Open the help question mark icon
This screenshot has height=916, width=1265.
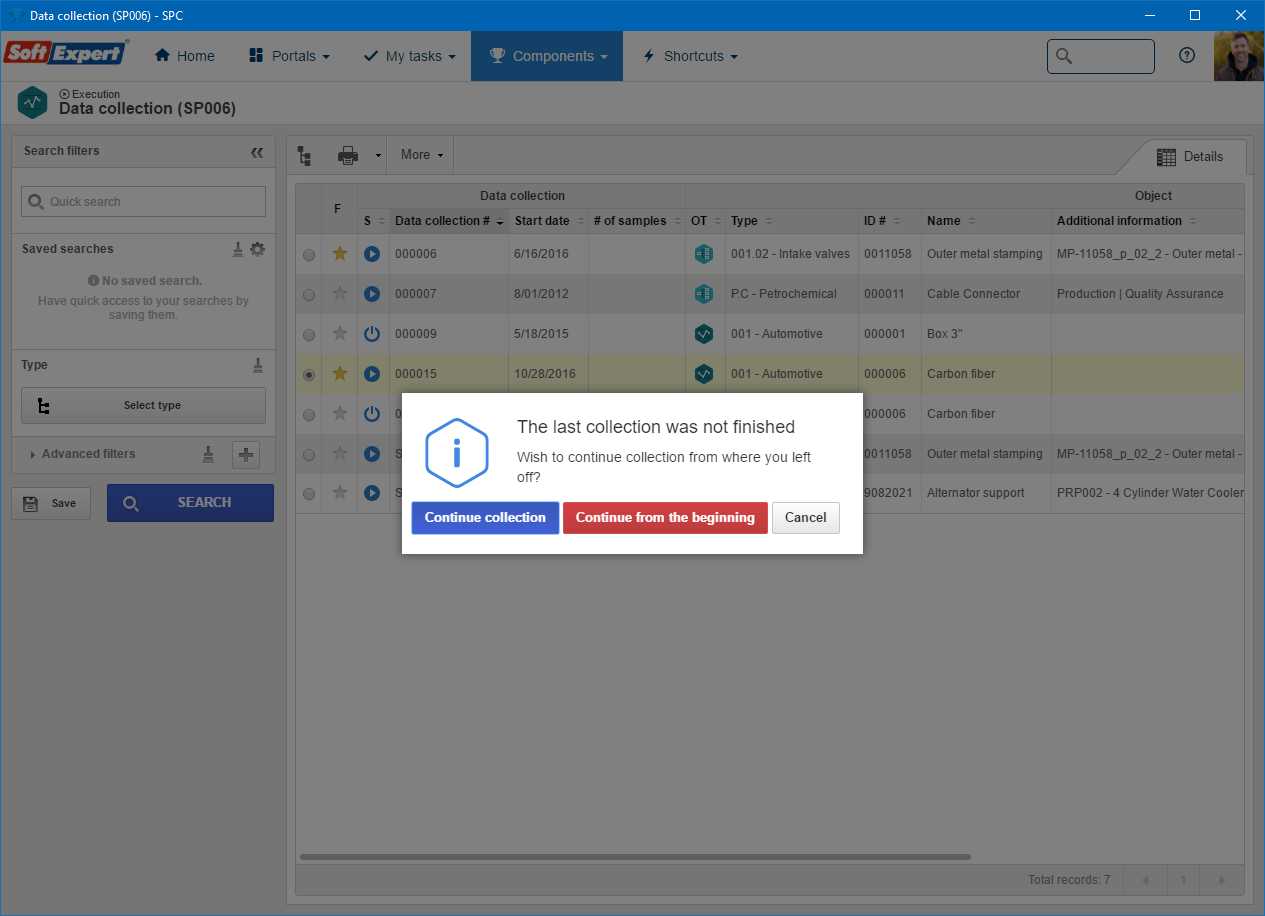point(1187,56)
